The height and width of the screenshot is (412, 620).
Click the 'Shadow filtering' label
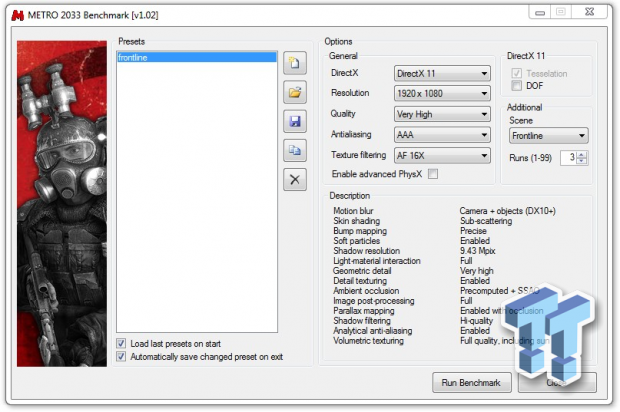(362, 321)
